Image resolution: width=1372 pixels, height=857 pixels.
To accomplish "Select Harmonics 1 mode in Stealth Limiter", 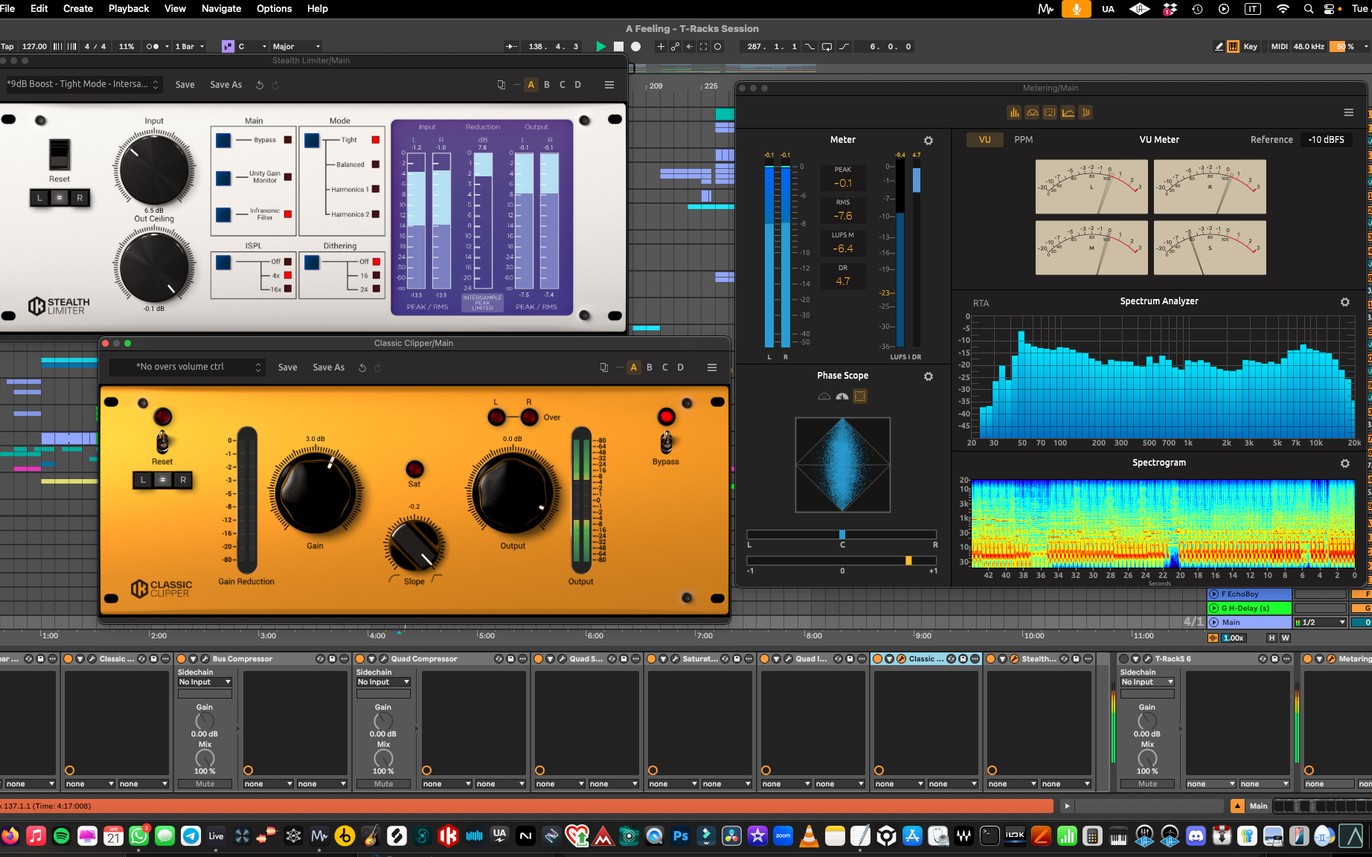I will pyautogui.click(x=376, y=190).
